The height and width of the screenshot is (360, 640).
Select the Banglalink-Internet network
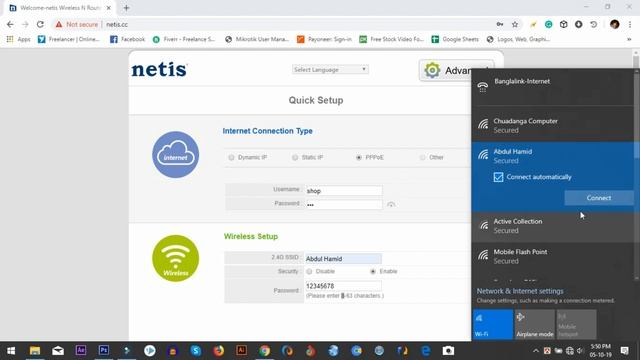(x=553, y=87)
